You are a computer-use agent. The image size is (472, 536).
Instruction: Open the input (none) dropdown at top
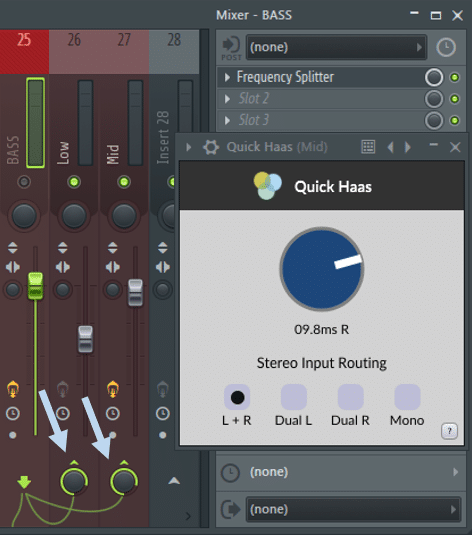[336, 47]
